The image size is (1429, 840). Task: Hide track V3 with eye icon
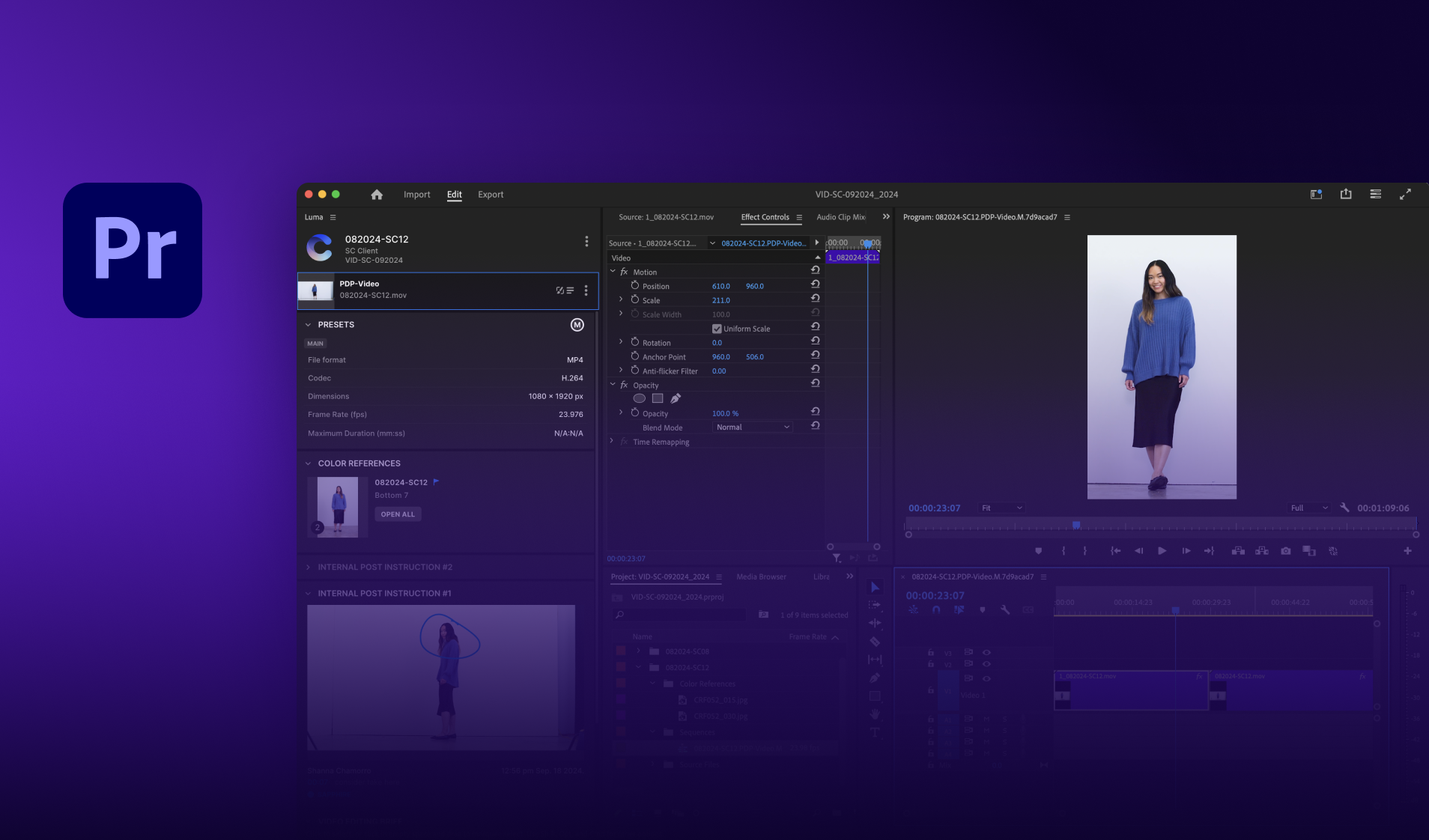tap(986, 652)
